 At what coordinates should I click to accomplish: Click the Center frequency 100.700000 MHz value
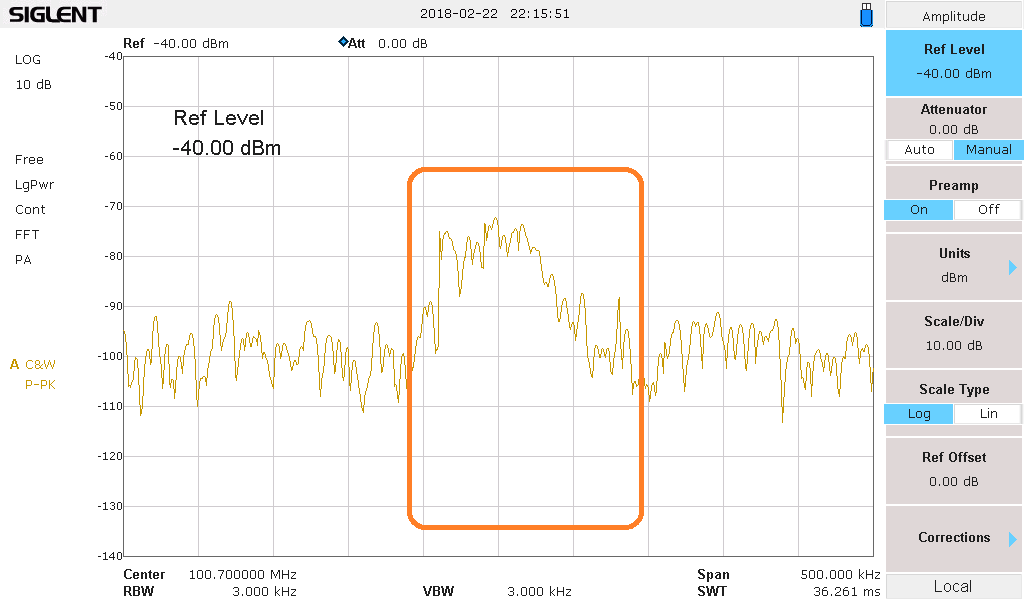point(242,575)
